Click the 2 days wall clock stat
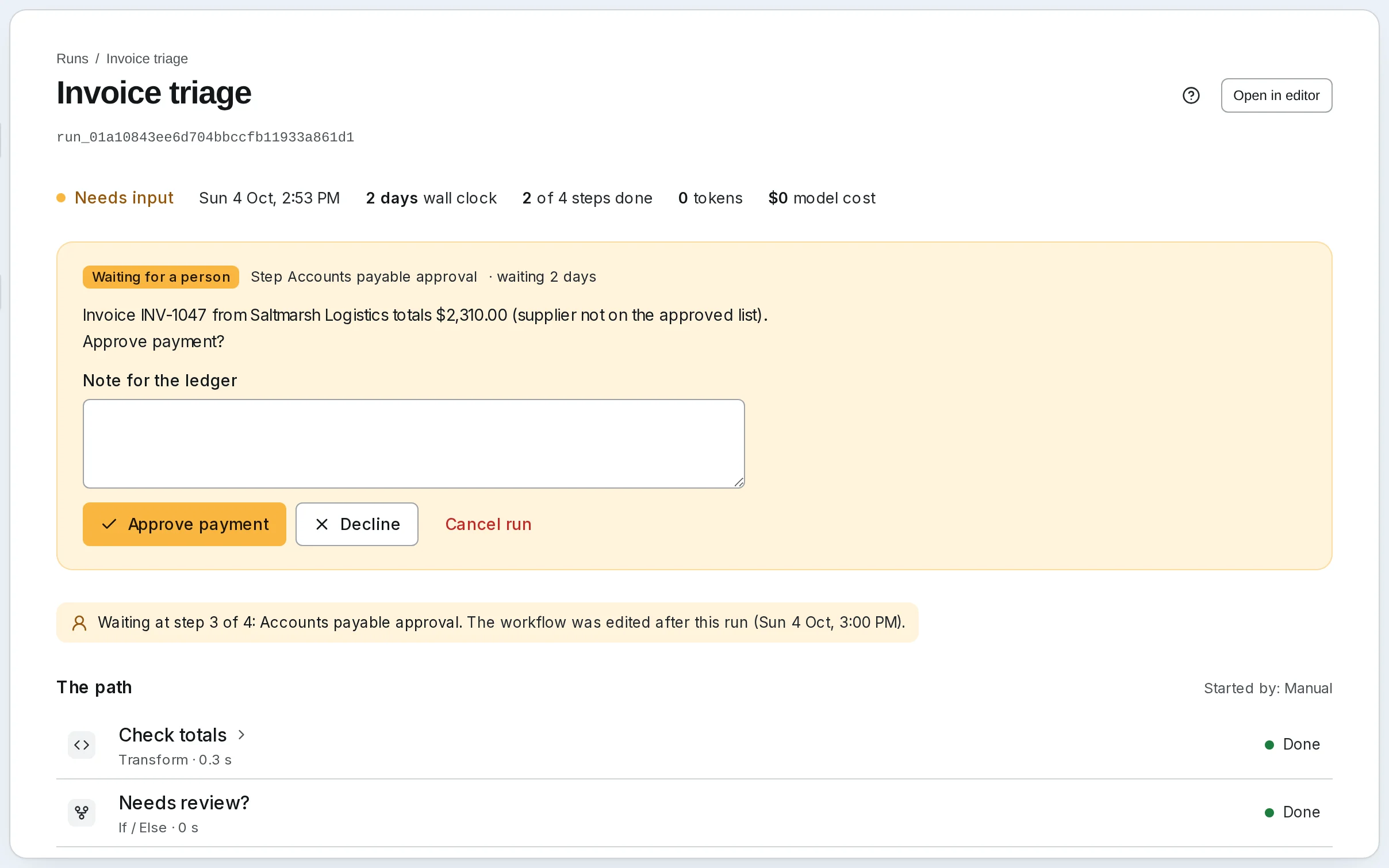This screenshot has height=868, width=1389. 431,198
